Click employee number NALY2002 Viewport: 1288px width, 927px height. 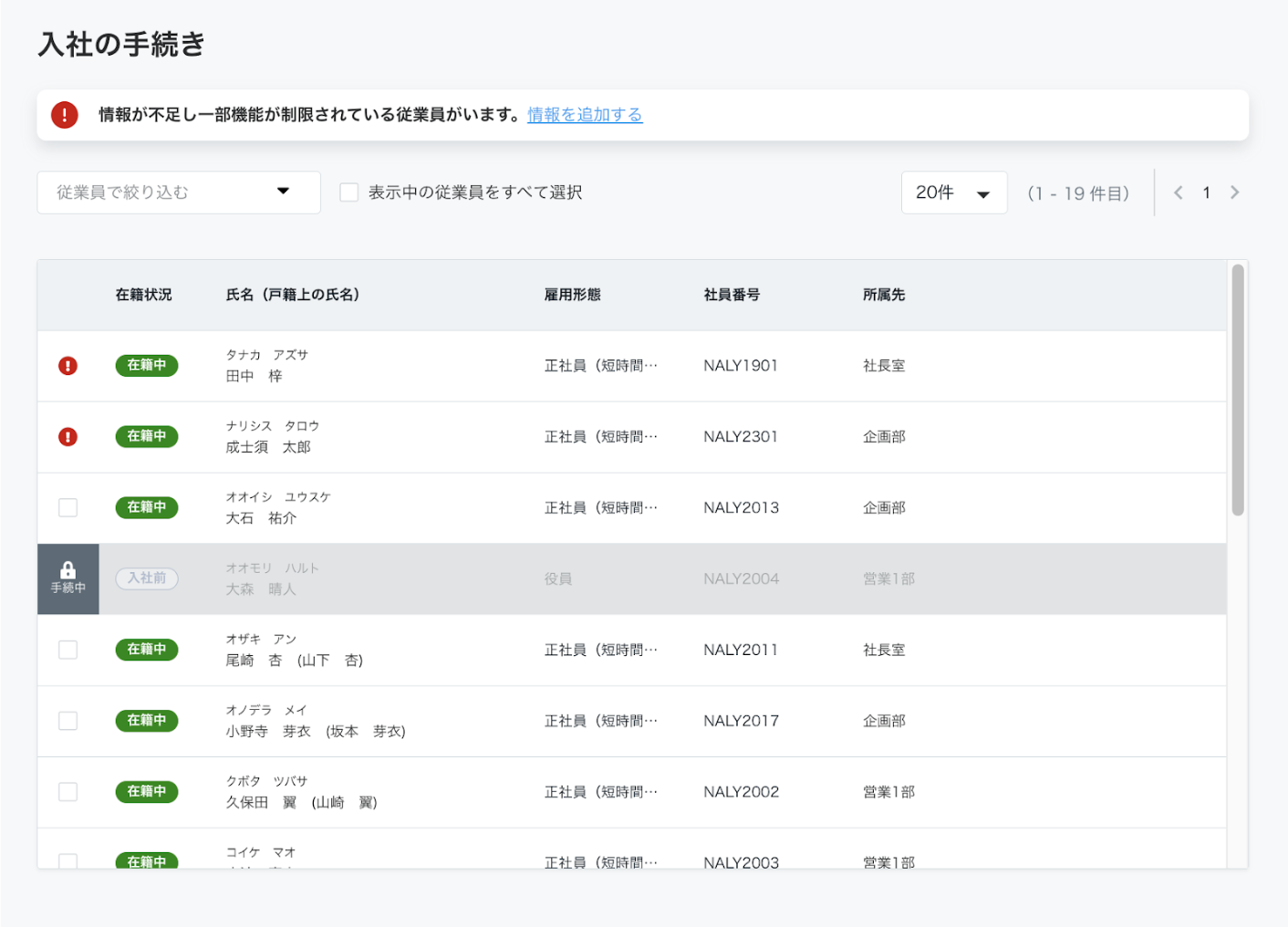(x=742, y=793)
